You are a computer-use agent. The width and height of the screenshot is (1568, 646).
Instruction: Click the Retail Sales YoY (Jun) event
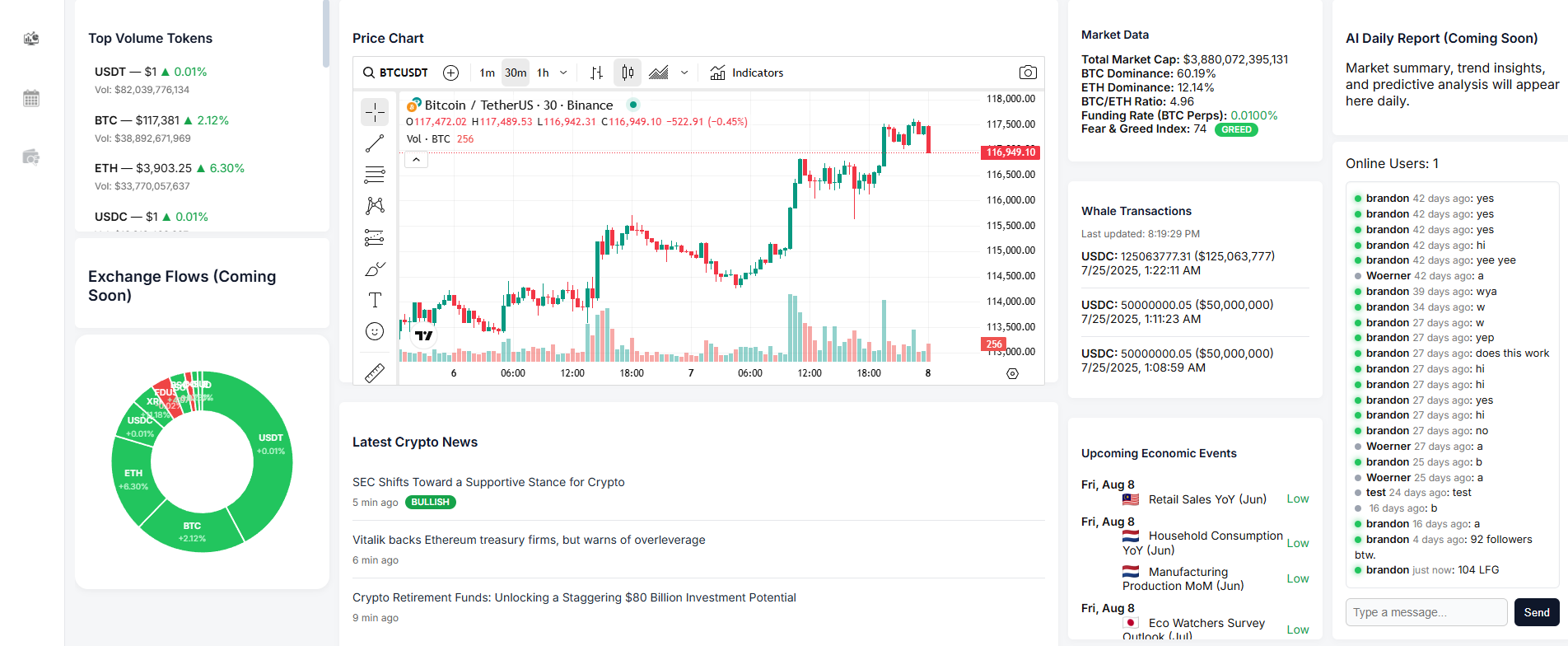pos(1207,499)
